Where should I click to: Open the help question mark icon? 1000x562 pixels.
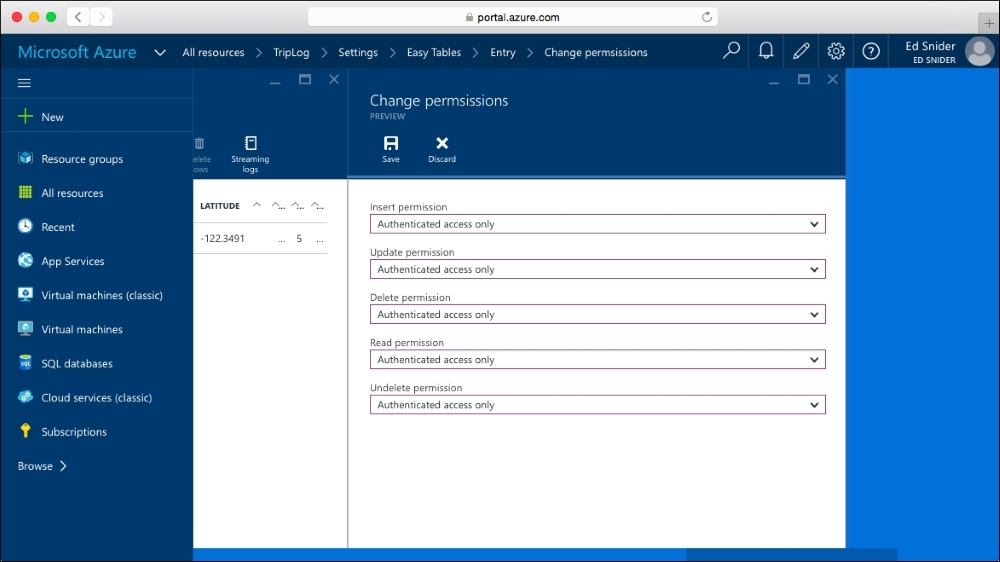871,51
